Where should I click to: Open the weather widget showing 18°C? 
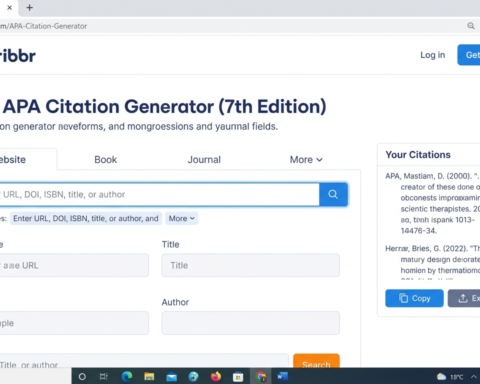(x=450, y=377)
